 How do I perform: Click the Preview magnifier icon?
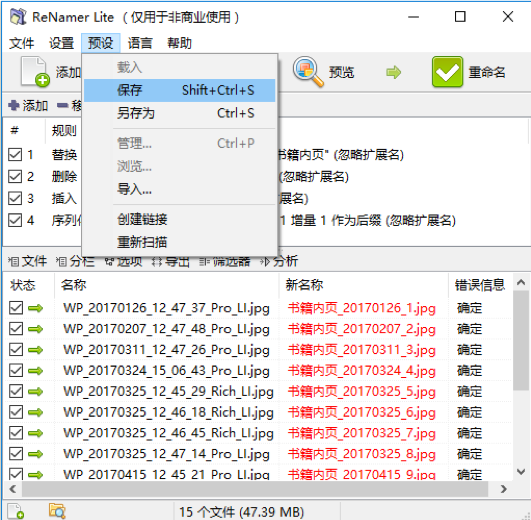pyautogui.click(x=308, y=71)
